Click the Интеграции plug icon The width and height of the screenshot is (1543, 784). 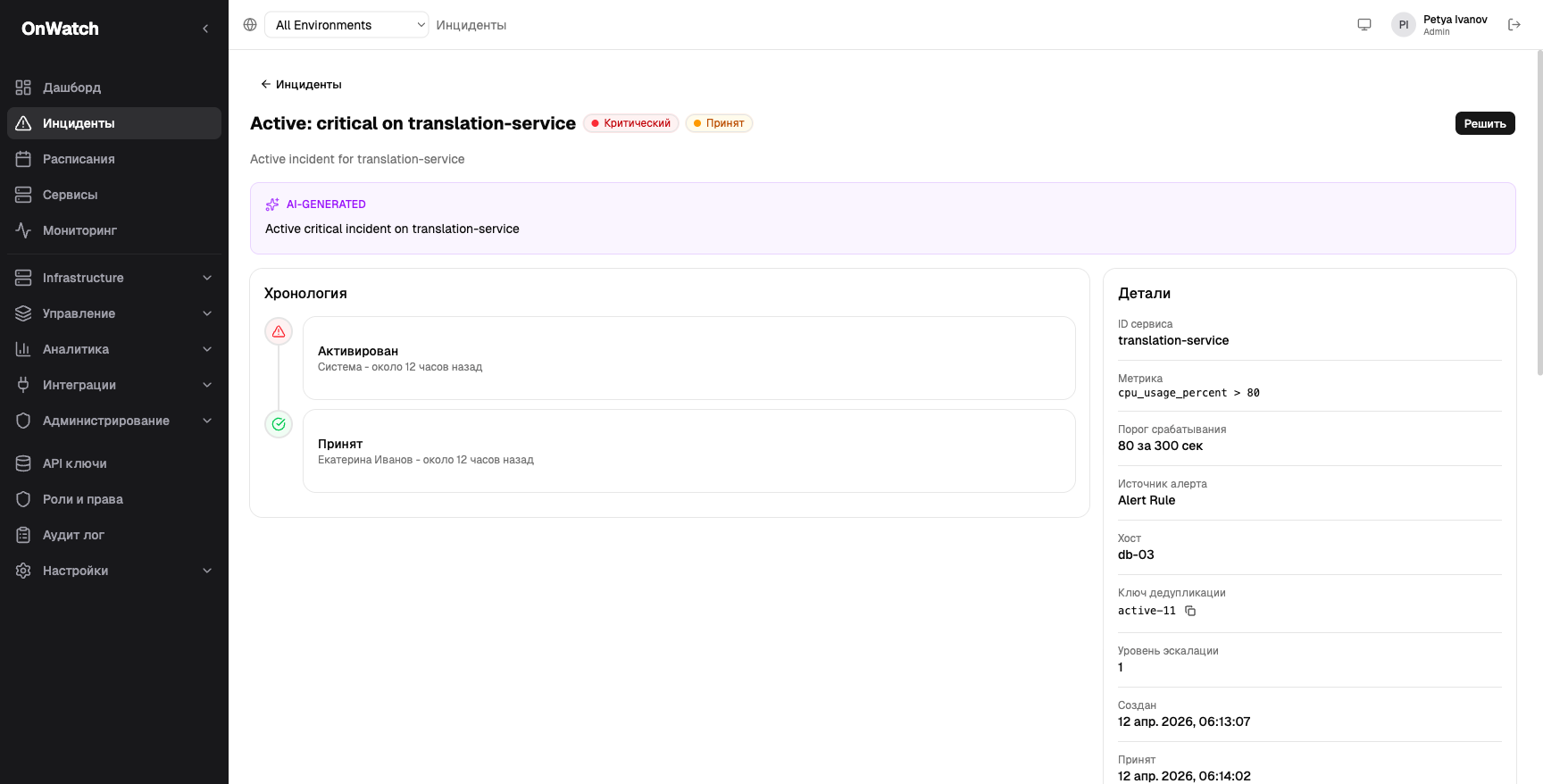coord(23,385)
